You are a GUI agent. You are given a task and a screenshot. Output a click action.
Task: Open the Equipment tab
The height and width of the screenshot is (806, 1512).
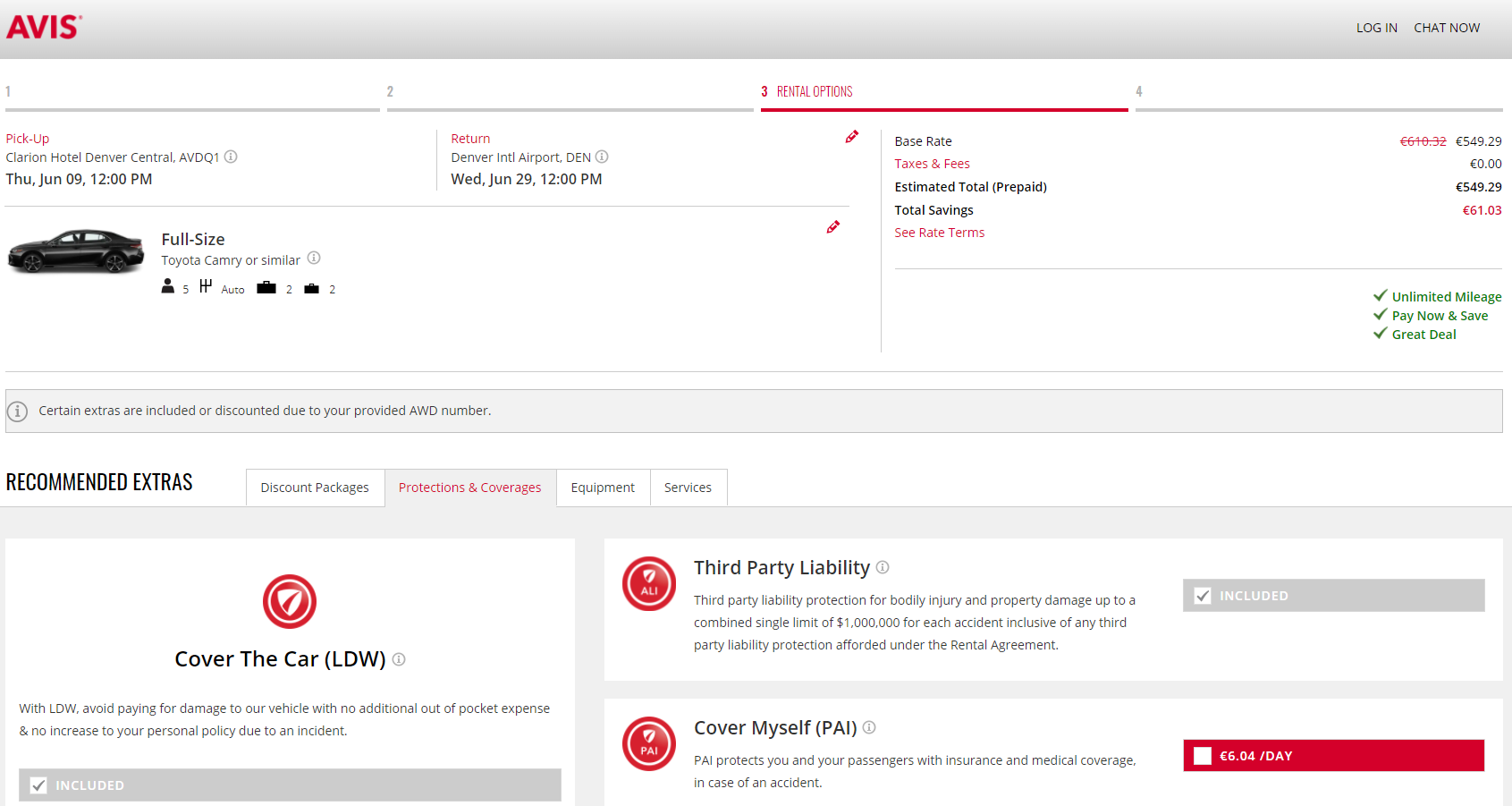[x=603, y=488]
